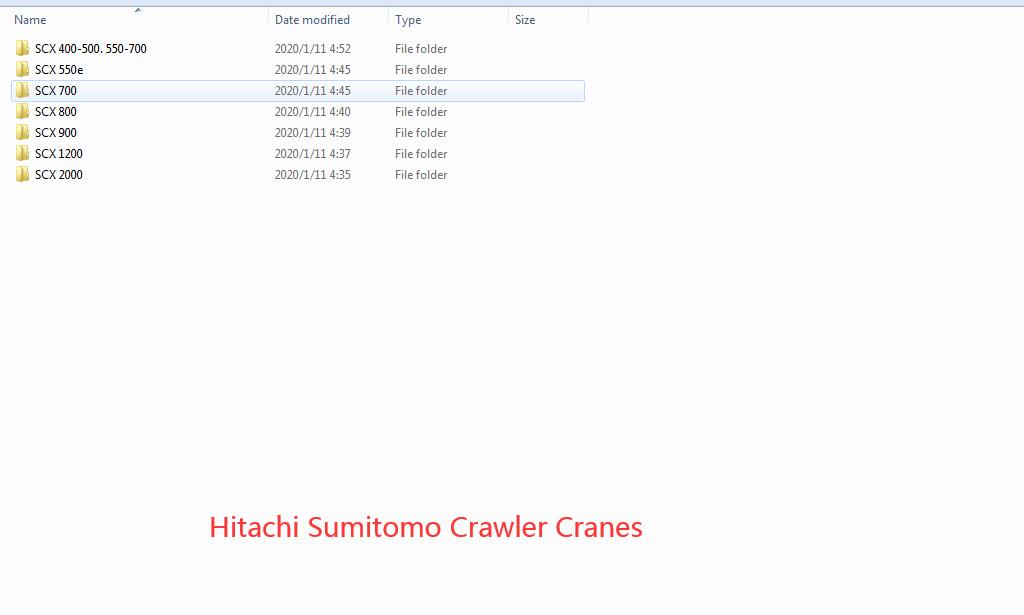Click the SCX 550e folder icon
The height and width of the screenshot is (615, 1024).
tap(22, 69)
